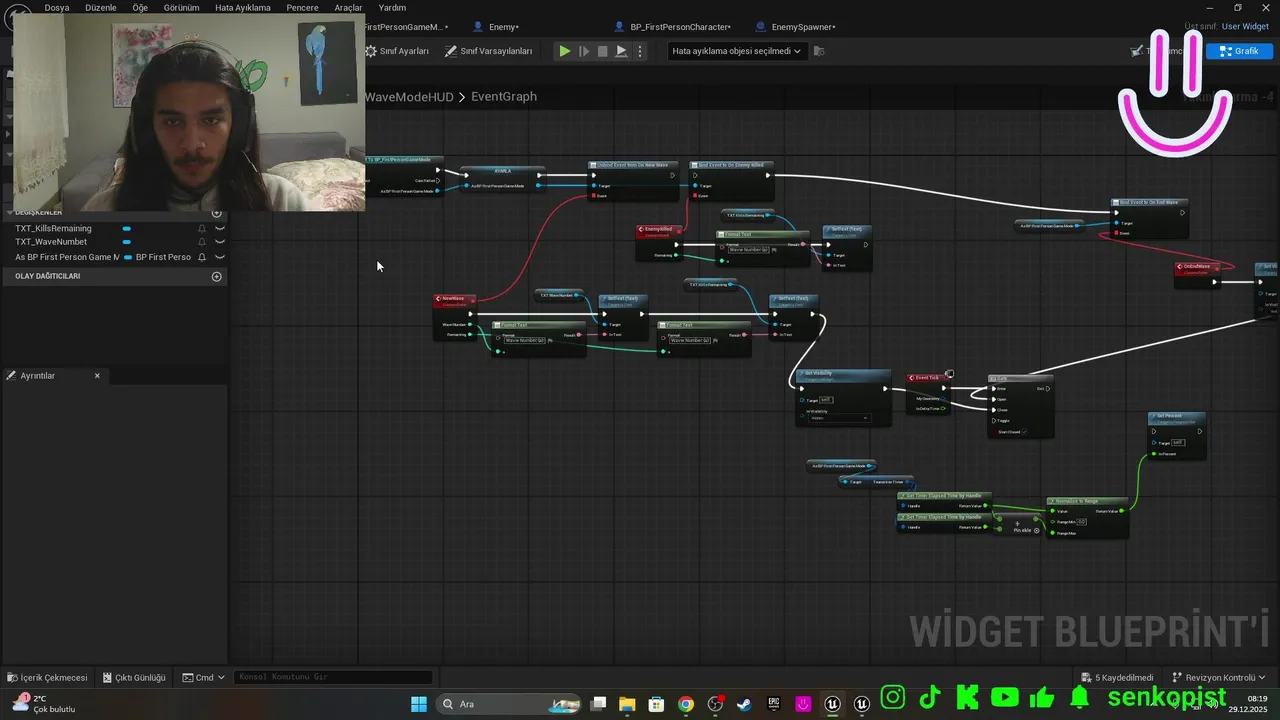
Task: Toggle notify bell for As BP First Person Game Mode
Action: pos(202,257)
